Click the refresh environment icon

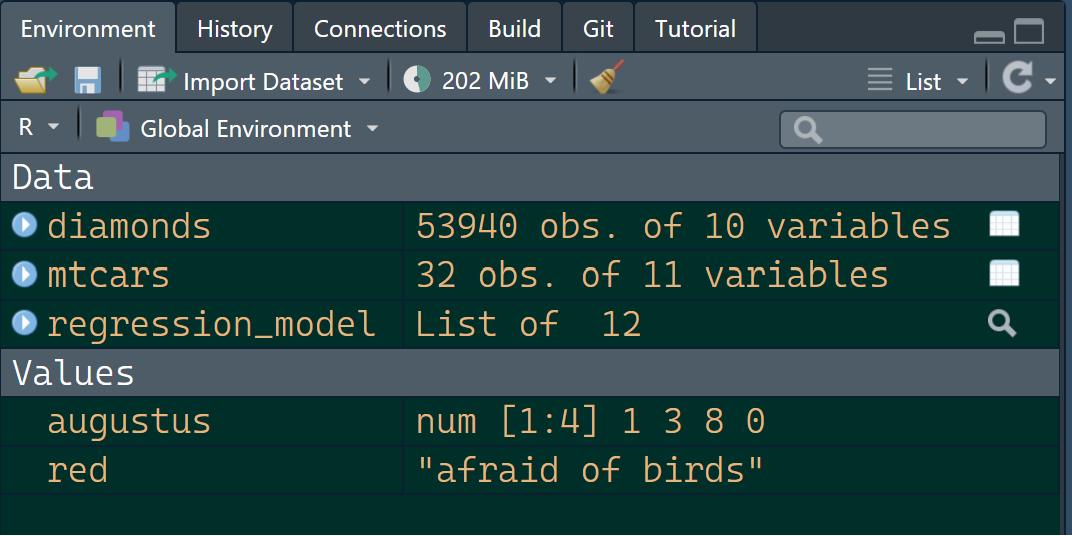pos(1018,79)
